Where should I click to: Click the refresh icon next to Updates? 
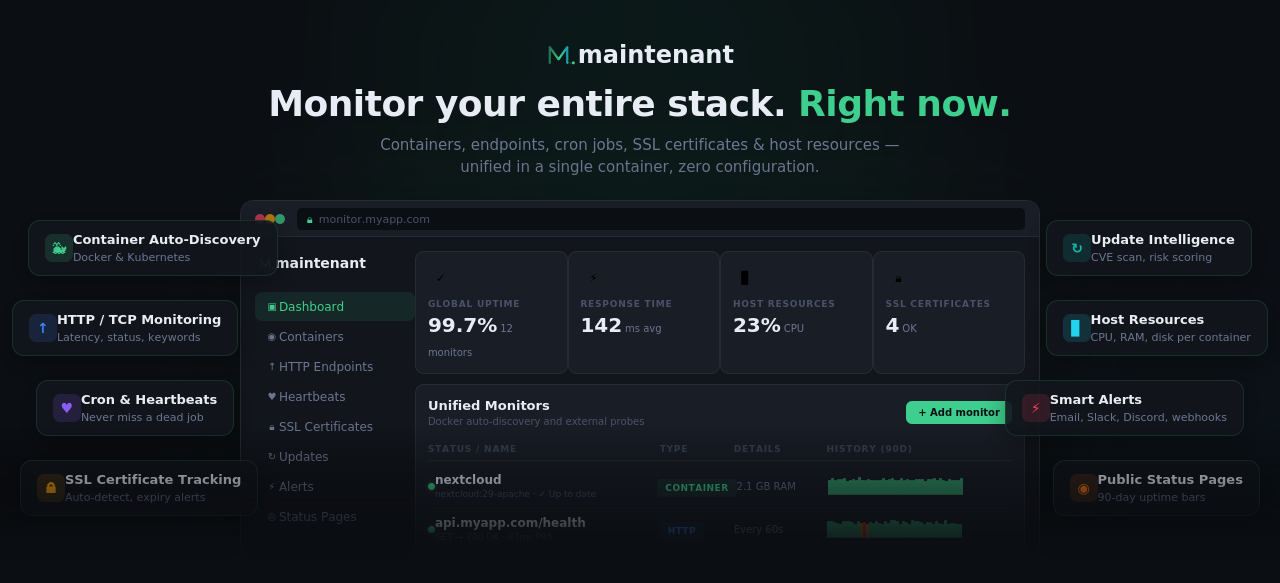tap(270, 456)
